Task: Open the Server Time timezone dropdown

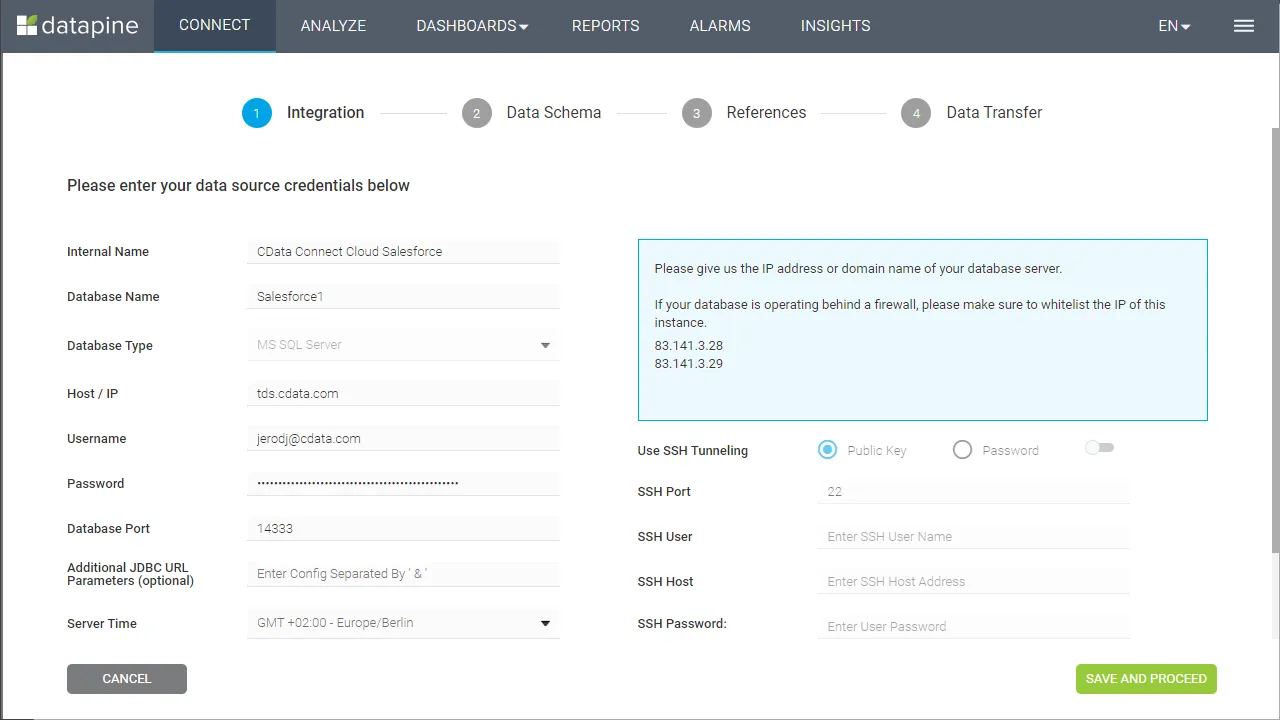Action: click(x=545, y=623)
